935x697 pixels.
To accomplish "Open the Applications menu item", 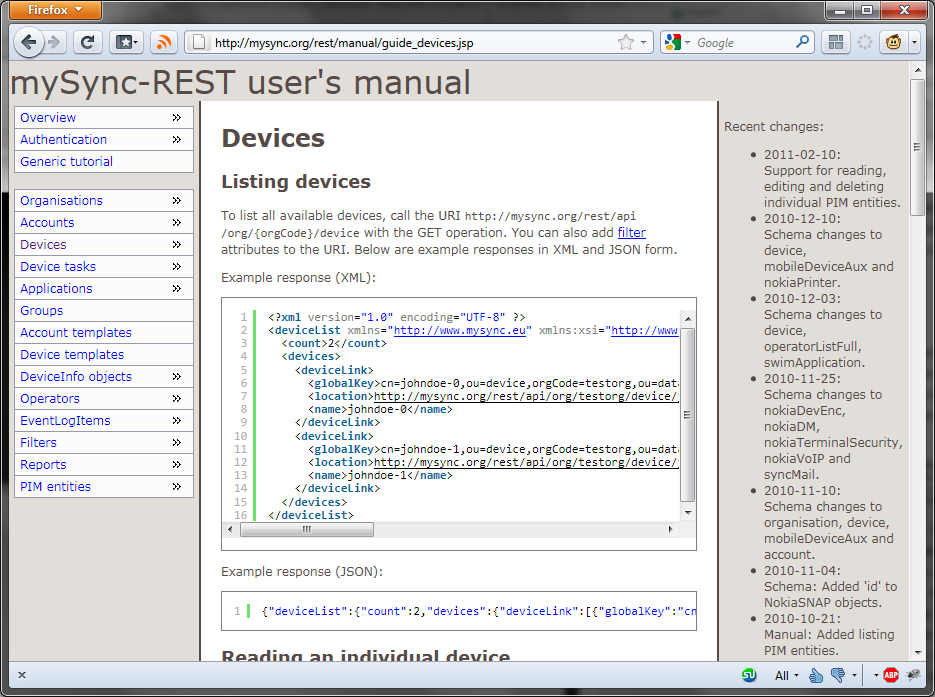I will pos(104,289).
